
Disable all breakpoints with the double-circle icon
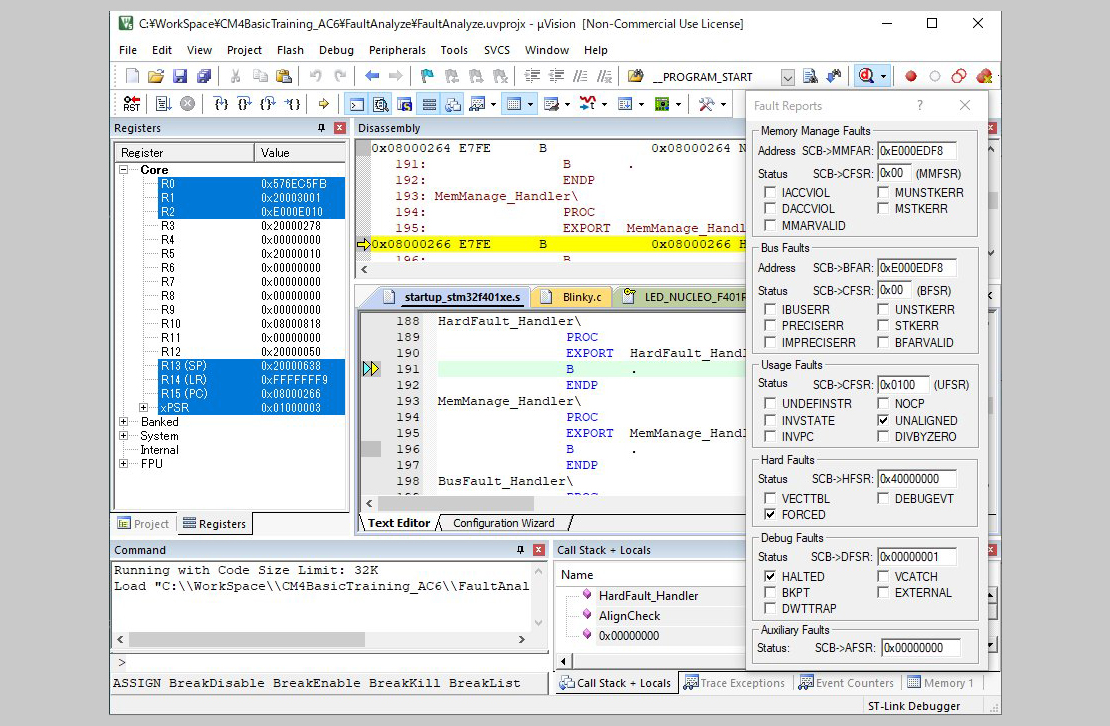click(959, 76)
